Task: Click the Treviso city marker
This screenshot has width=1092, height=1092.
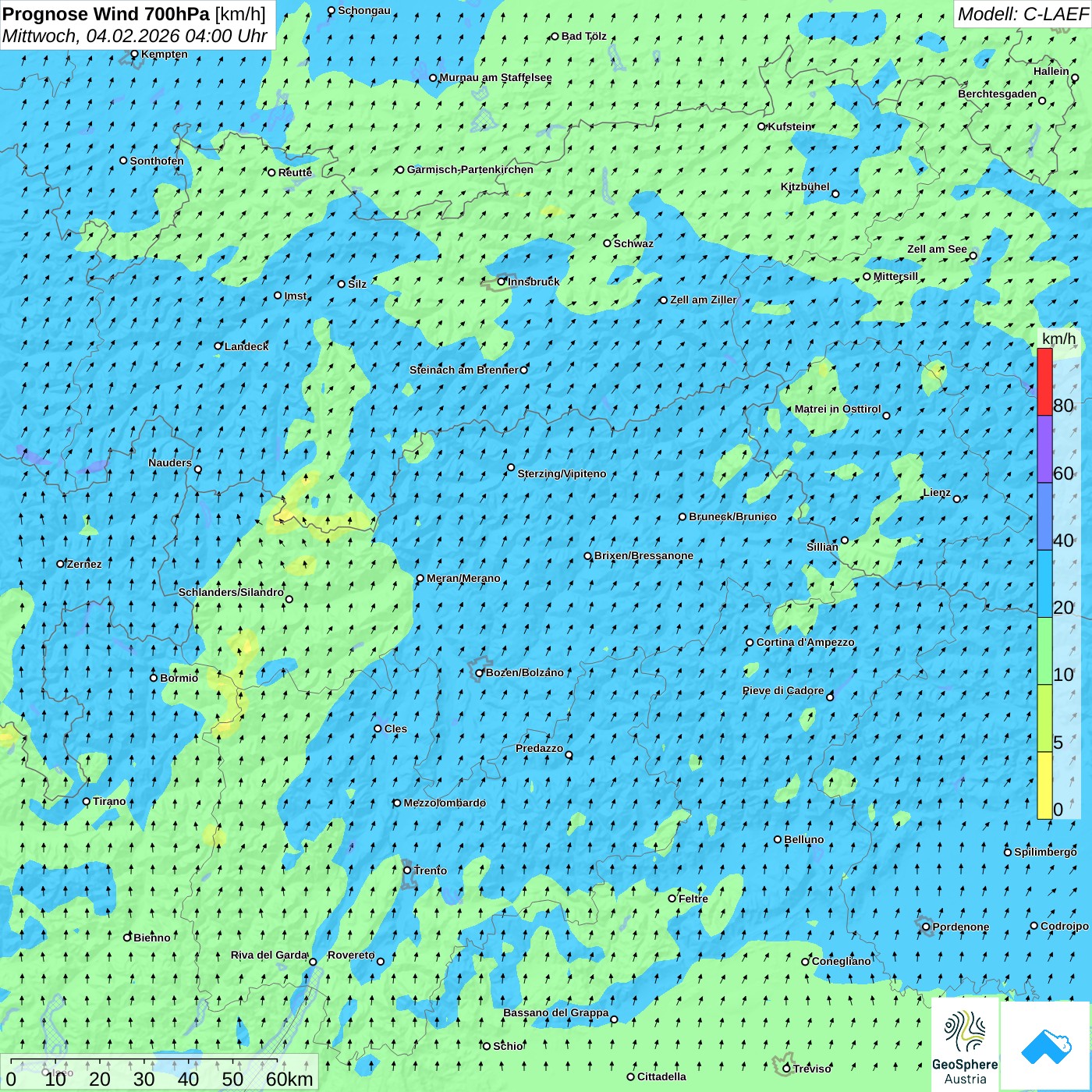Action: (x=786, y=1069)
